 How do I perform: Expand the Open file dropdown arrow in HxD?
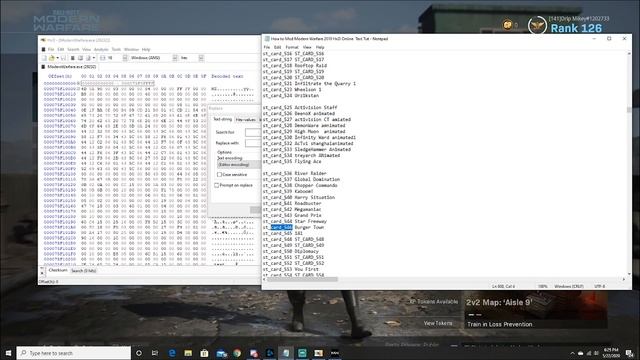tap(57, 58)
